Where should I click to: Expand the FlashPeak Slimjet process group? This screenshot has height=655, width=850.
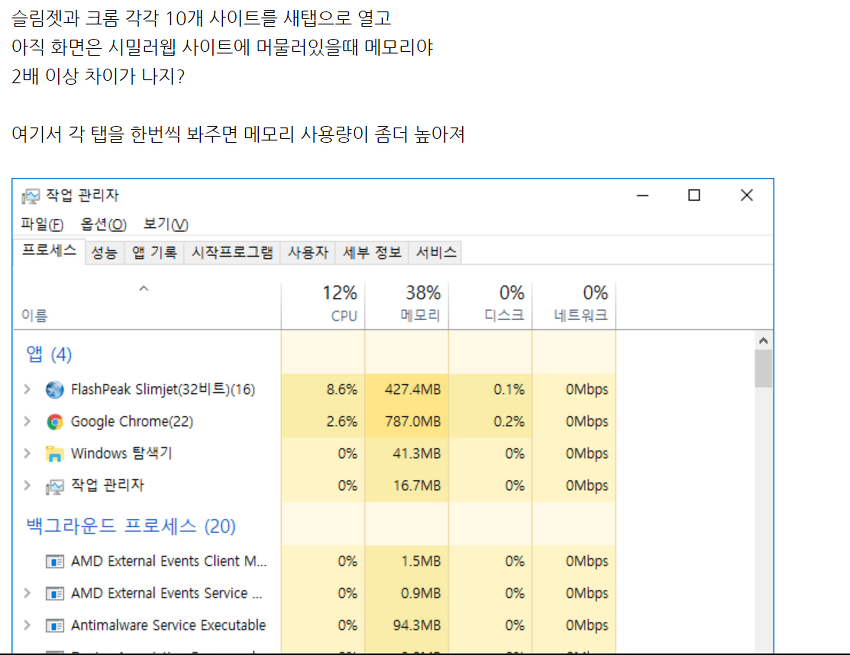click(27, 390)
